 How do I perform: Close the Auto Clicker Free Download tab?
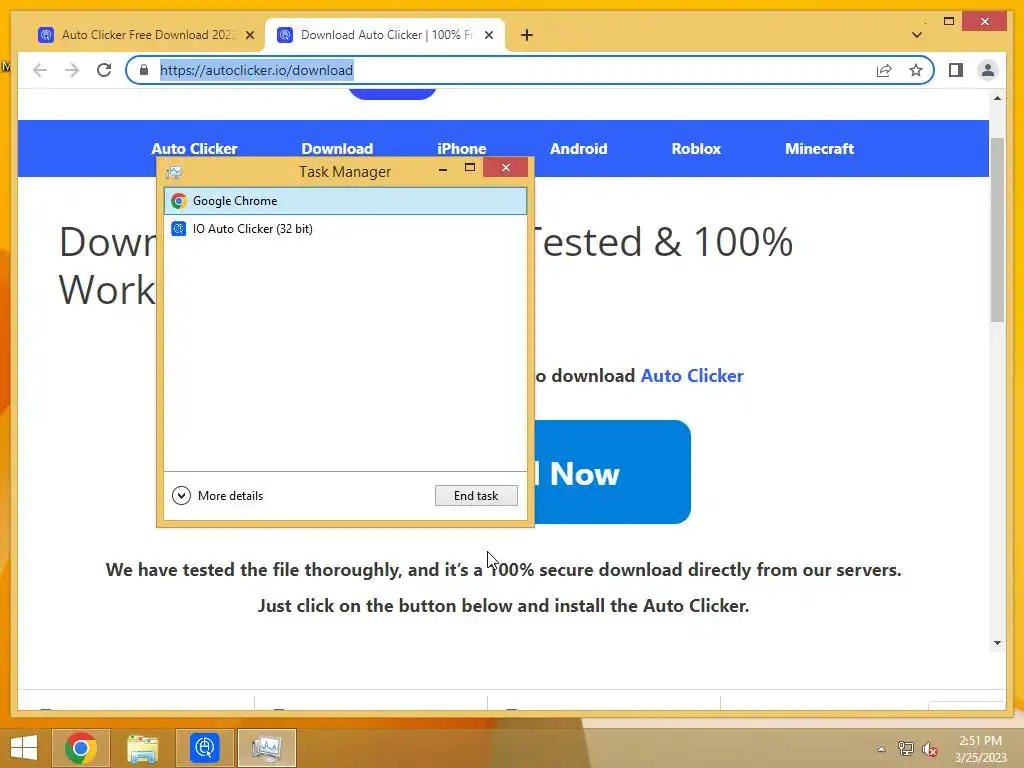[x=249, y=35]
